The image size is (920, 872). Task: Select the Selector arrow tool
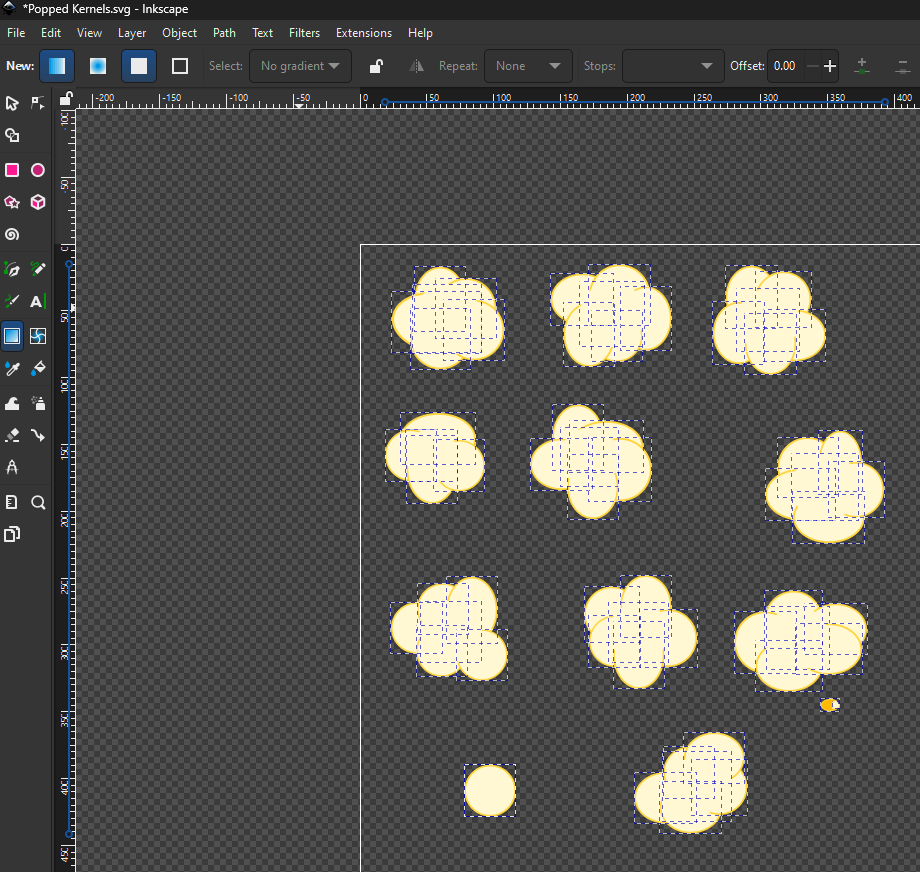[12, 103]
